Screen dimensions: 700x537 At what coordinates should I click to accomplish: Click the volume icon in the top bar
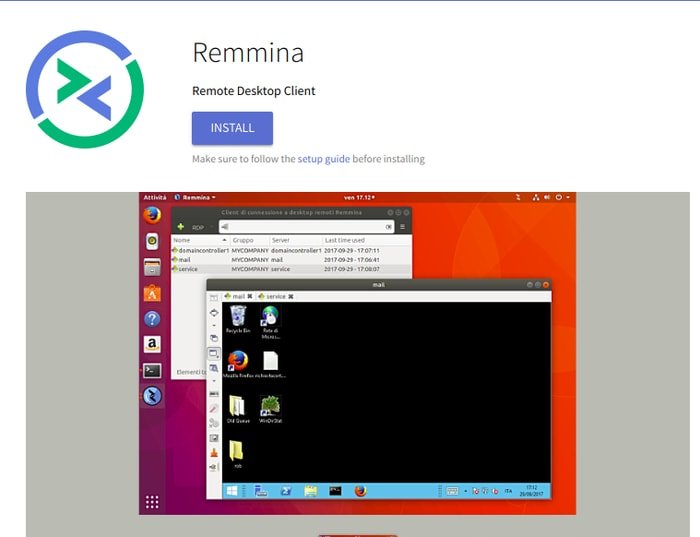click(547, 197)
